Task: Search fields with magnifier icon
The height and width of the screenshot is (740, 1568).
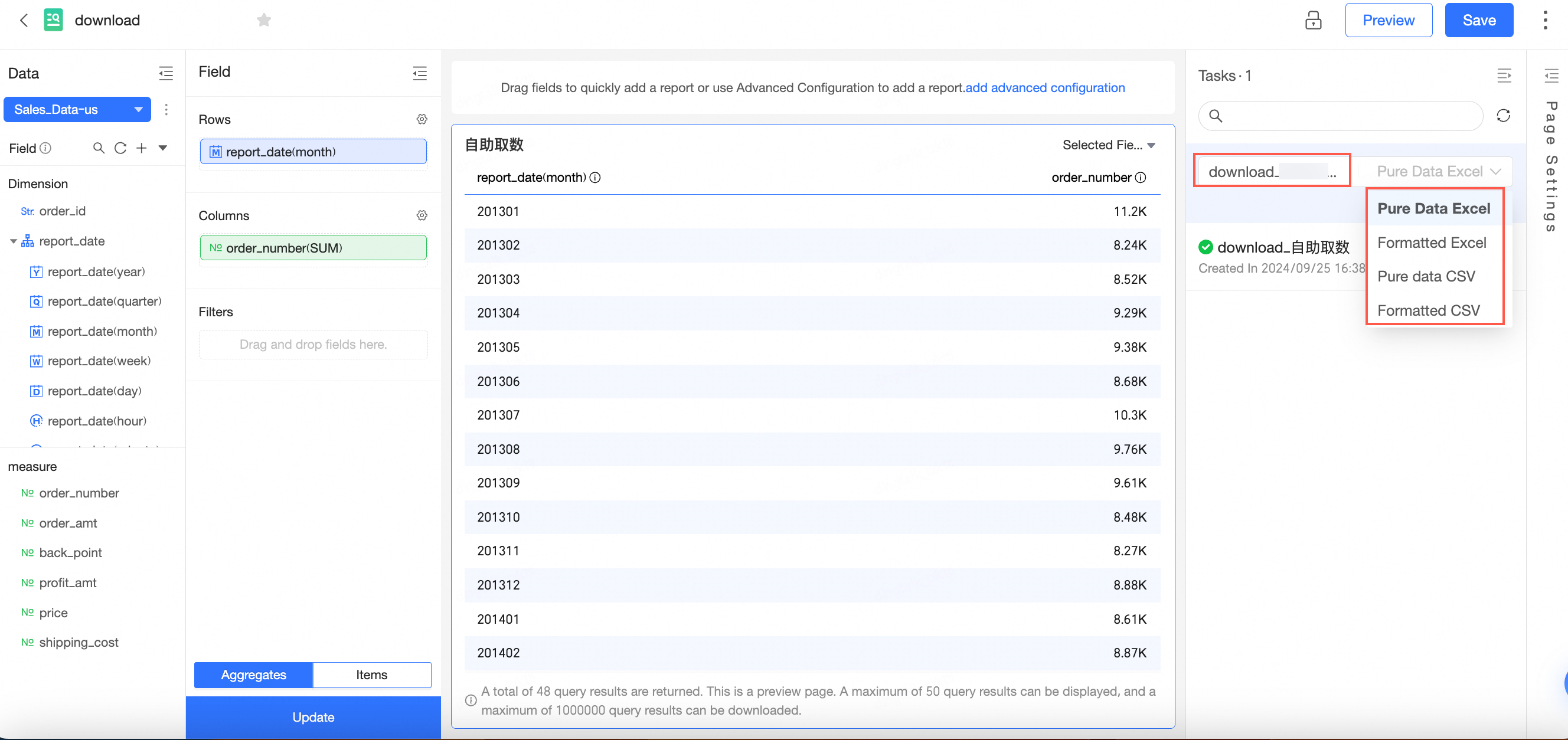Action: coord(99,148)
